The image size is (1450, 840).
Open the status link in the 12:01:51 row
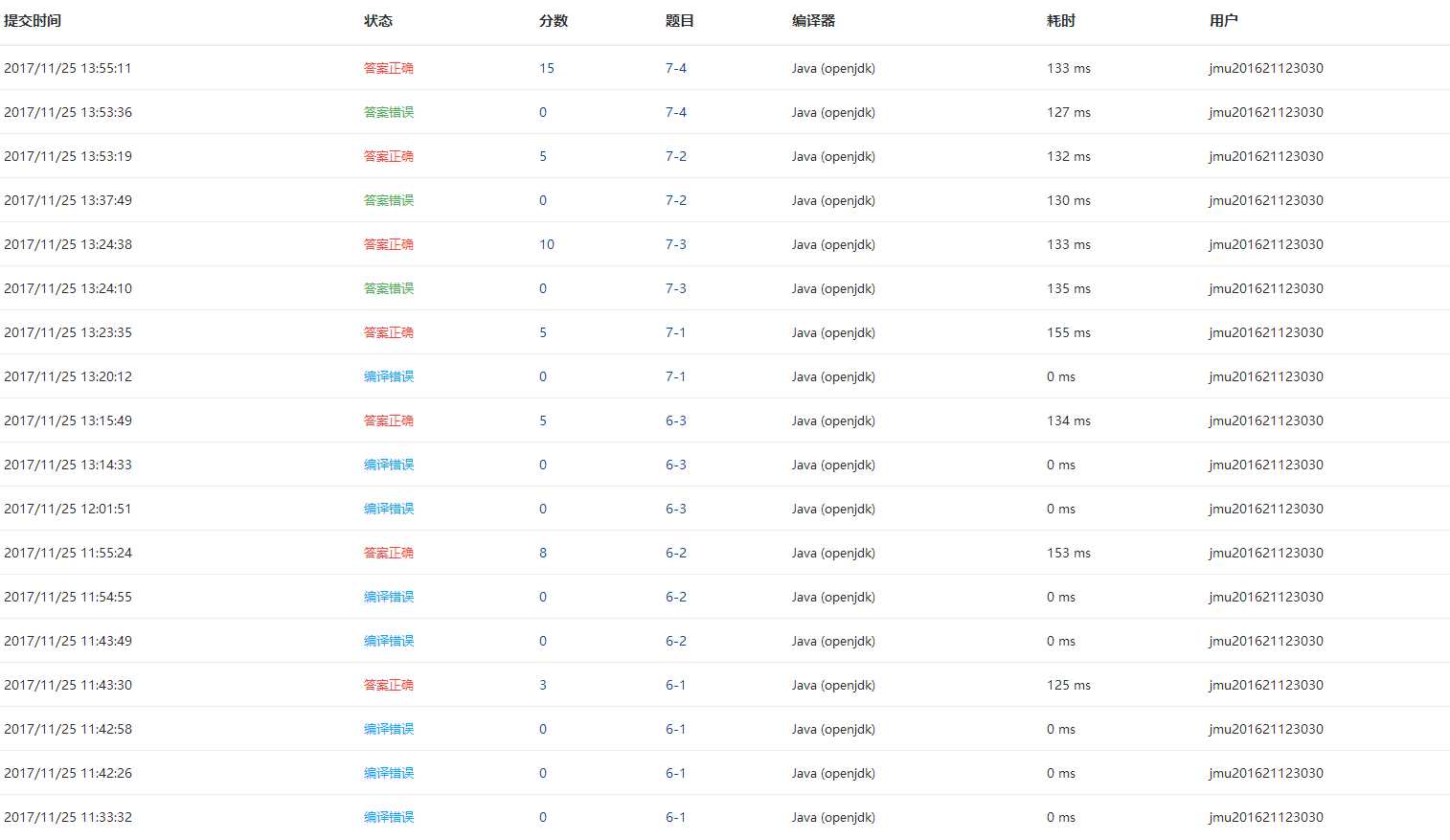389,509
